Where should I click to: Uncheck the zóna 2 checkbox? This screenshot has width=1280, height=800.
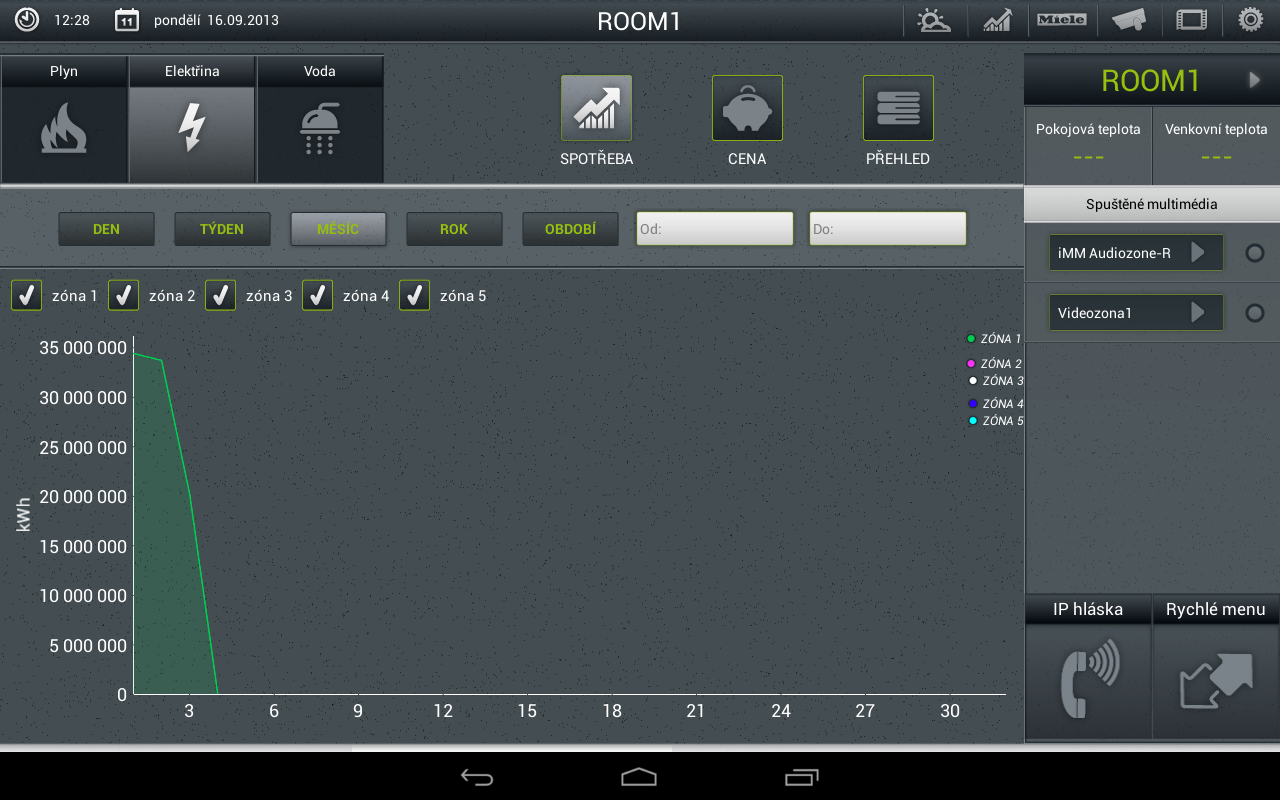click(x=123, y=296)
